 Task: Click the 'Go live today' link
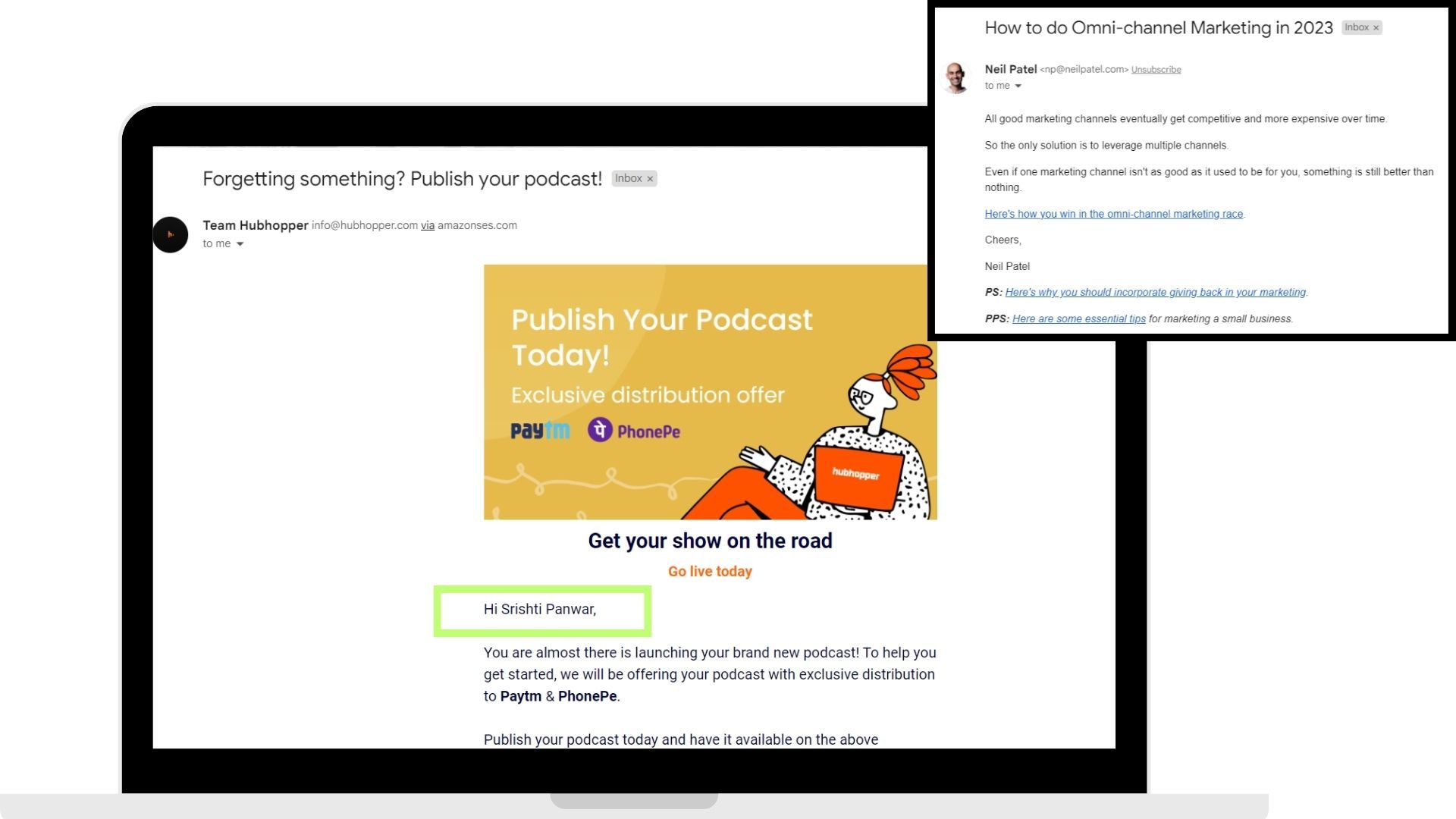(x=709, y=571)
